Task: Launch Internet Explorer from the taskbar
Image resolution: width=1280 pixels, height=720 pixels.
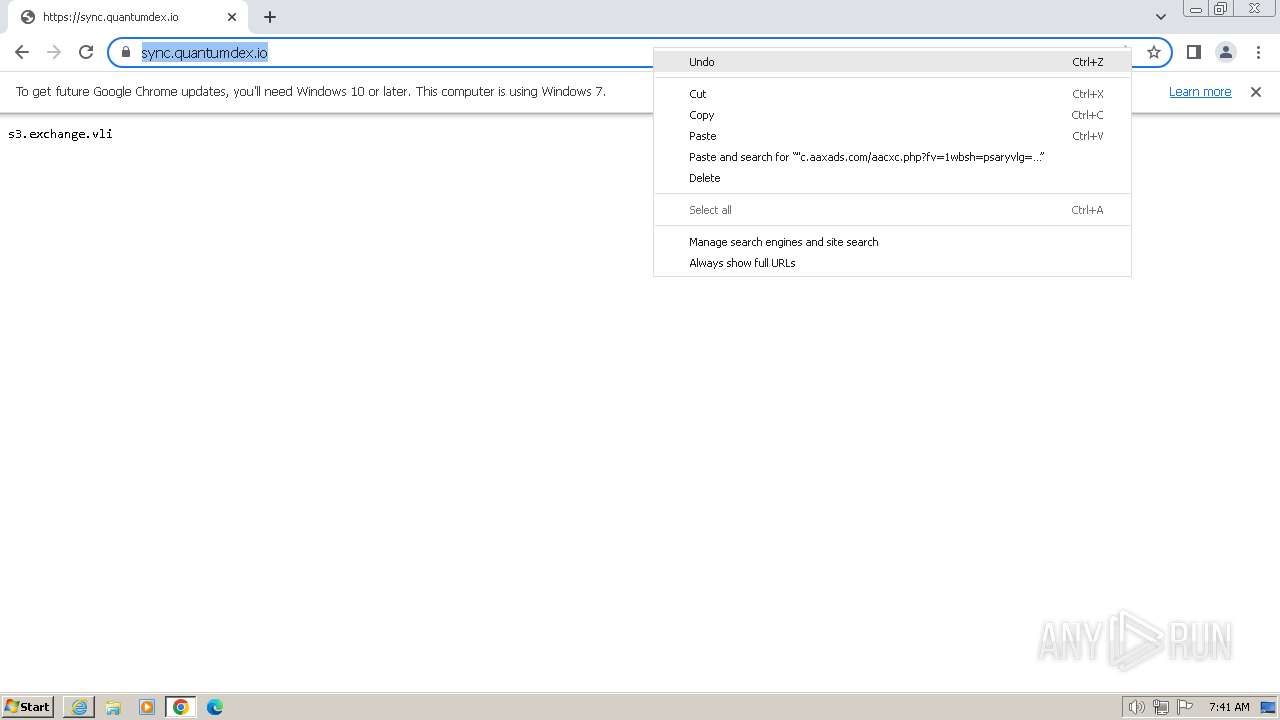Action: (x=79, y=707)
